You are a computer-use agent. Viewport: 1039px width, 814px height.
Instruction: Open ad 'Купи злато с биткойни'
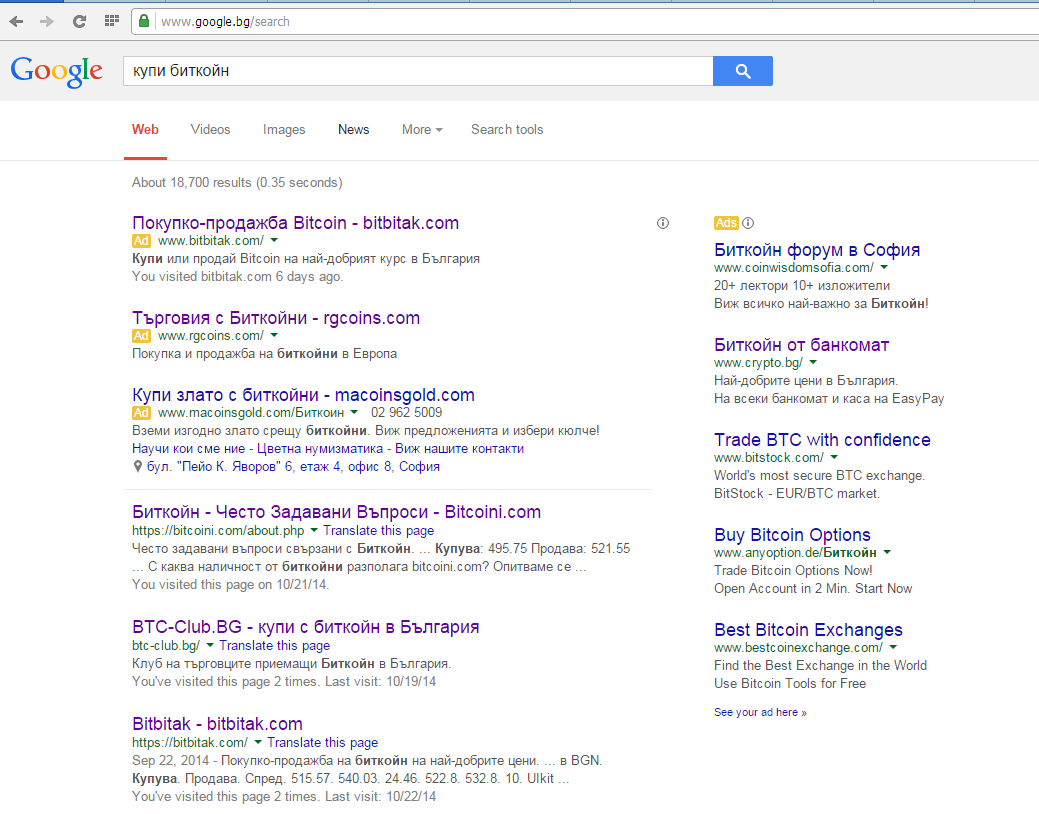(303, 395)
